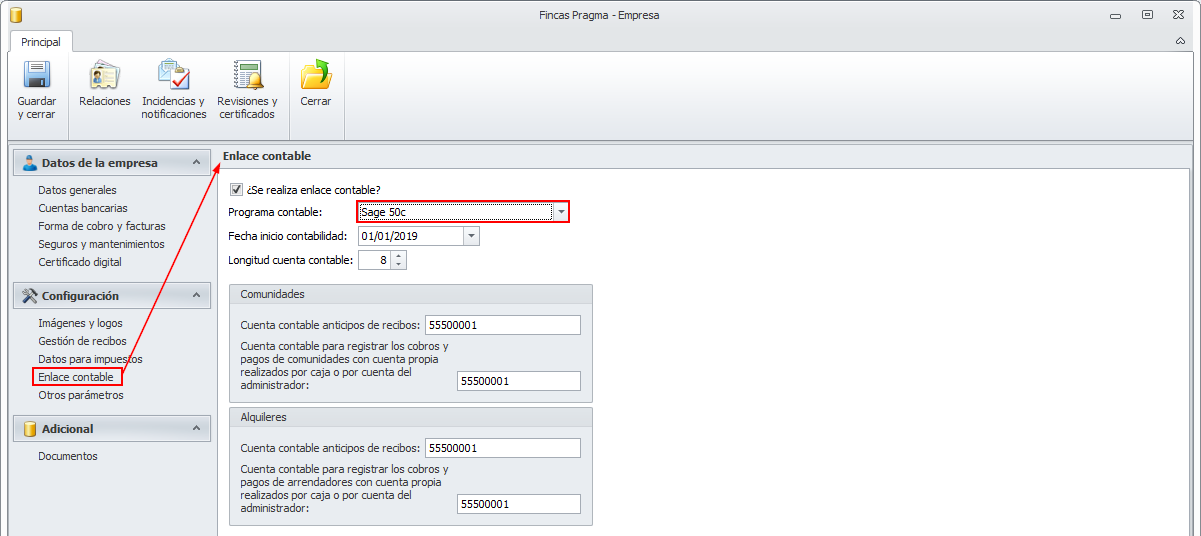Open Otros parámetros settings
The image size is (1201, 536).
[81, 395]
